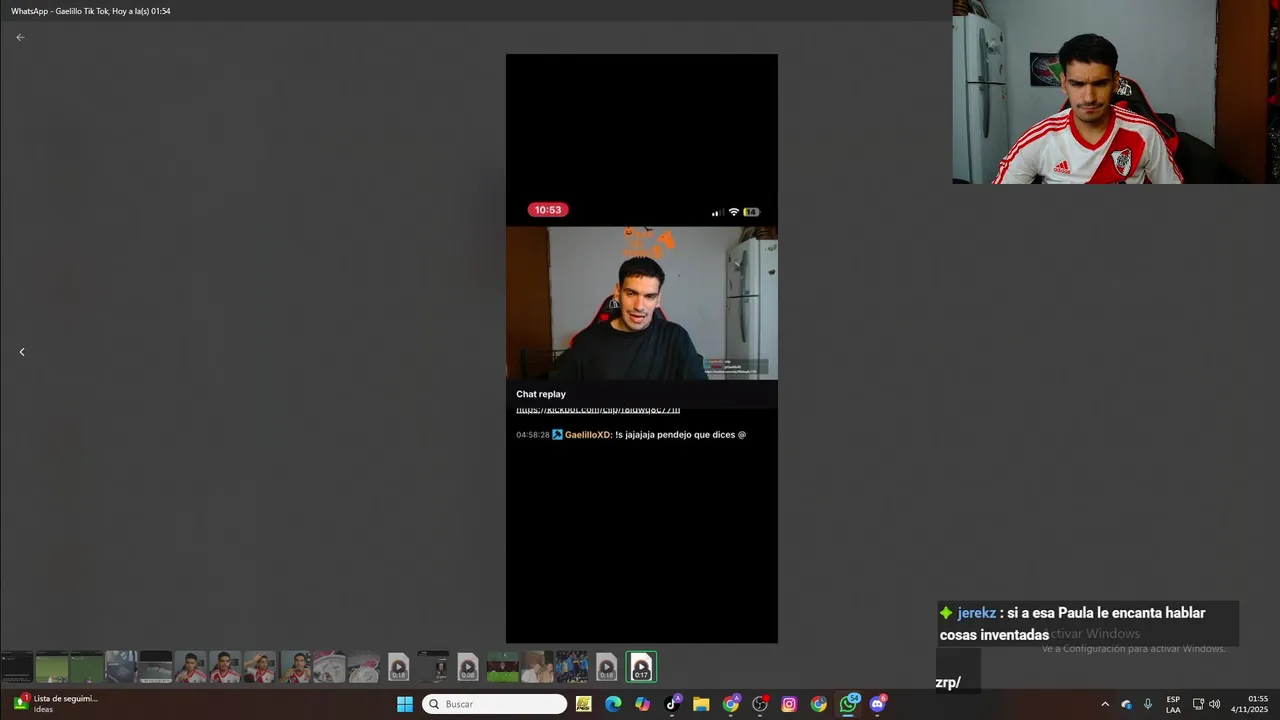Open the 0:08 video thumbnail

[x=468, y=667]
